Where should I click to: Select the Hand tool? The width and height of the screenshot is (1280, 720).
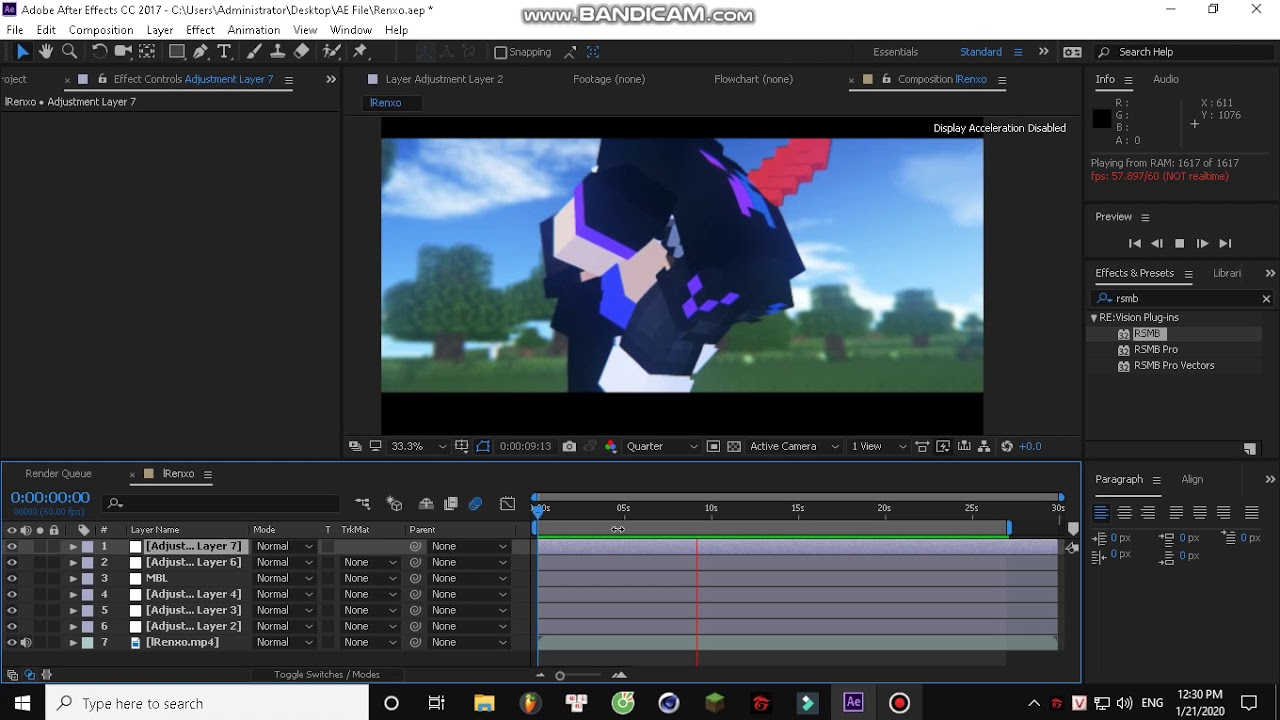click(x=46, y=52)
